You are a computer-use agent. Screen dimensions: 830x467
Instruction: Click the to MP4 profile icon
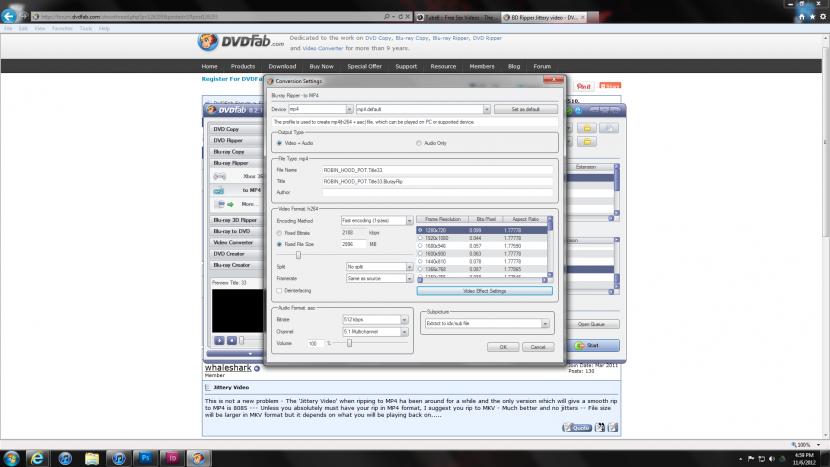click(x=219, y=191)
